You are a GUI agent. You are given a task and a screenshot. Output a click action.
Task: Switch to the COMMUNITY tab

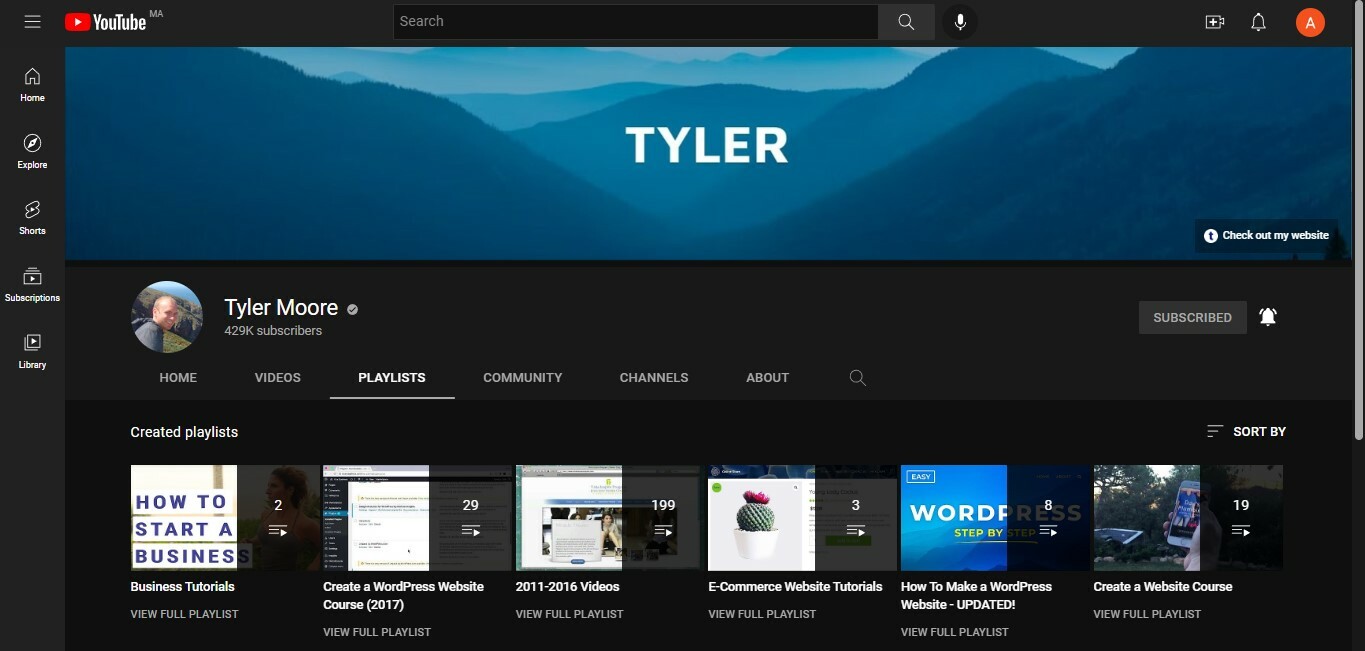(x=523, y=378)
